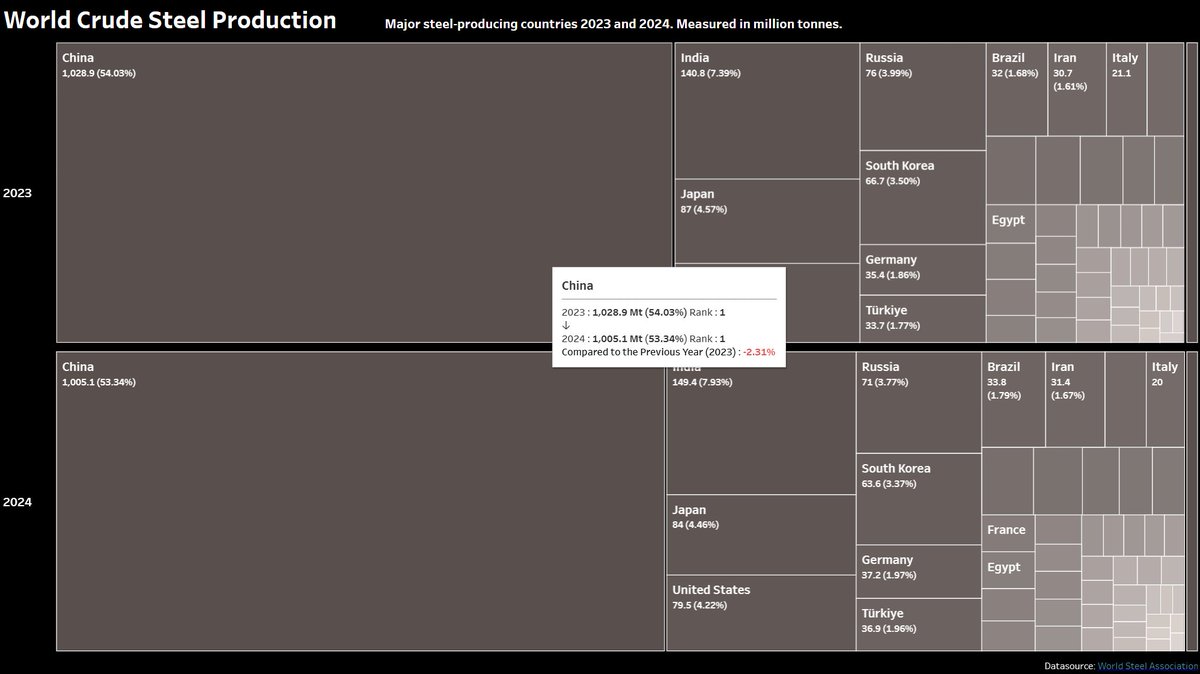
Task: Click the World Crude Steel Production title
Action: pos(169,20)
